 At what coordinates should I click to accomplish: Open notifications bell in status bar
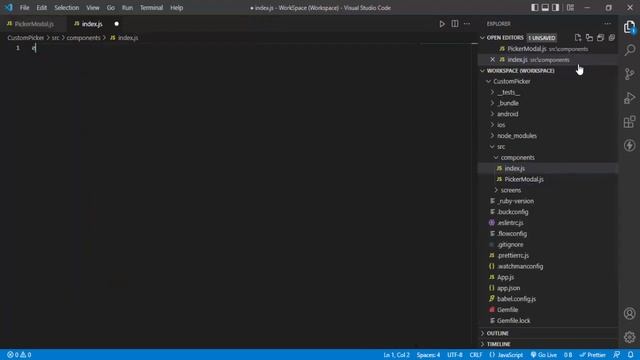[x=631, y=355]
